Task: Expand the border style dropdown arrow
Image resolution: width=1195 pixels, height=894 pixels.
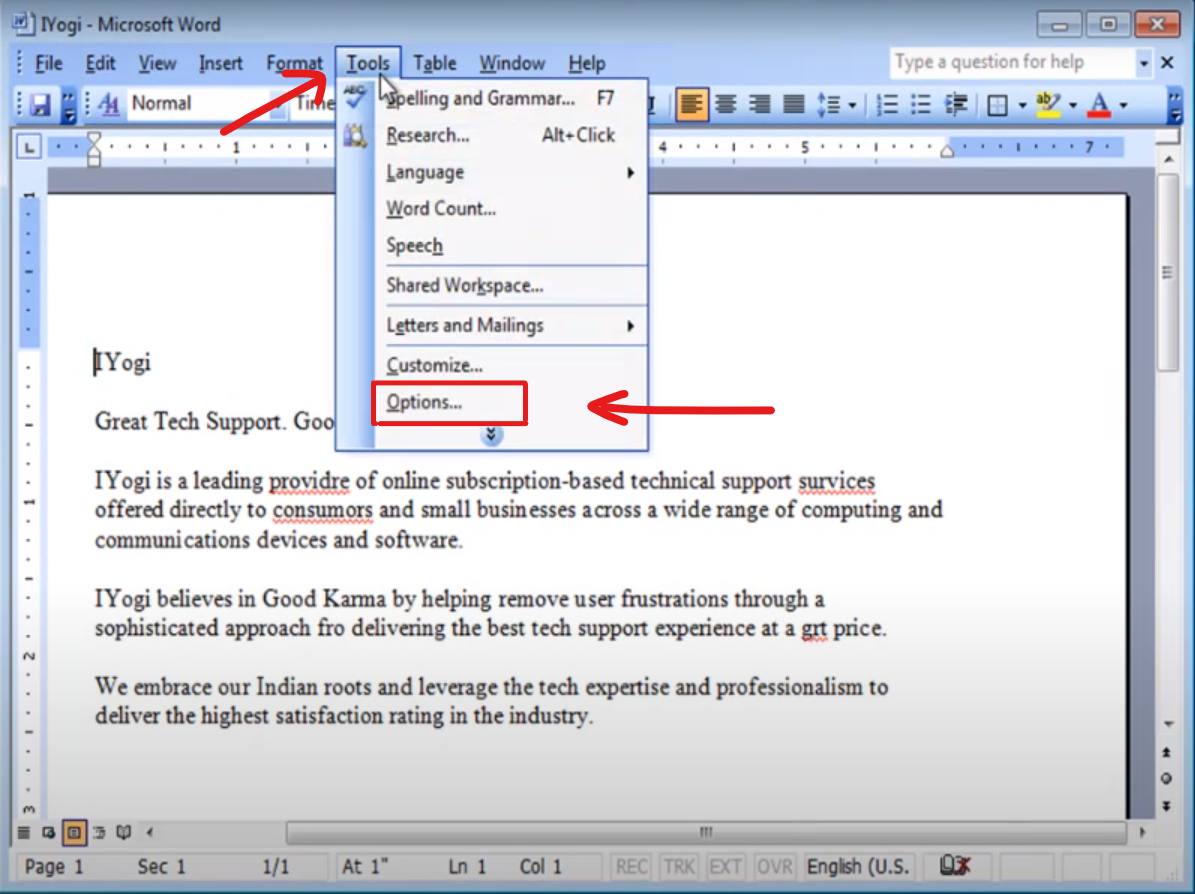Action: [1022, 105]
